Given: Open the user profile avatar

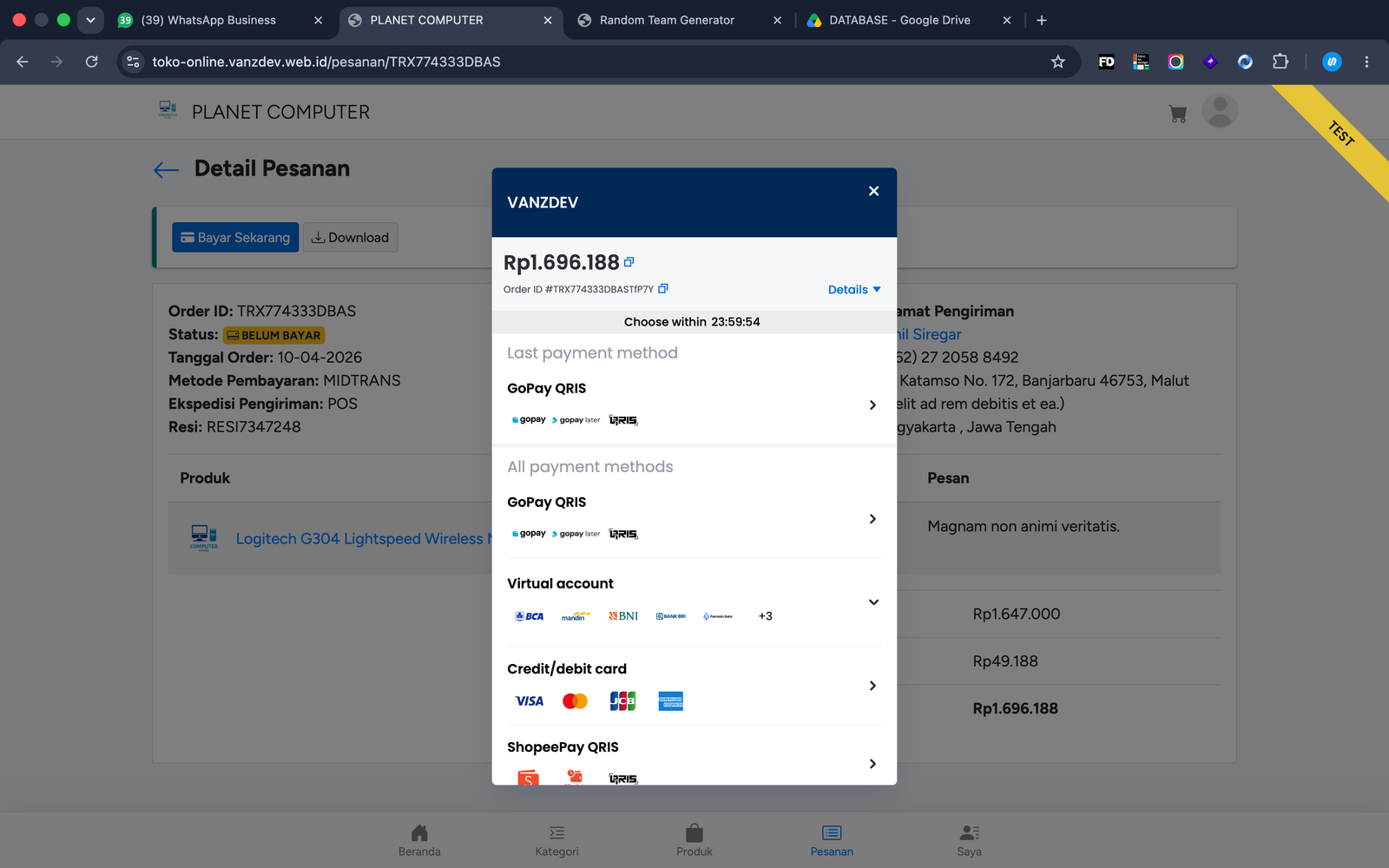Looking at the screenshot, I should [x=1220, y=111].
